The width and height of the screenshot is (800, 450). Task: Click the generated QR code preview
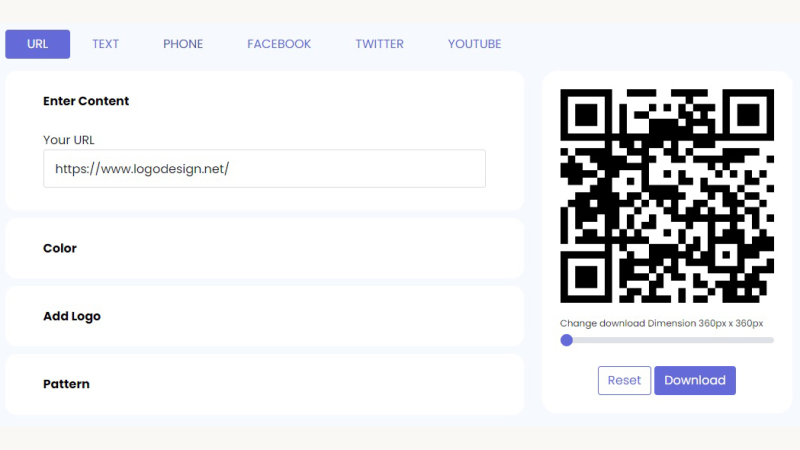(667, 196)
